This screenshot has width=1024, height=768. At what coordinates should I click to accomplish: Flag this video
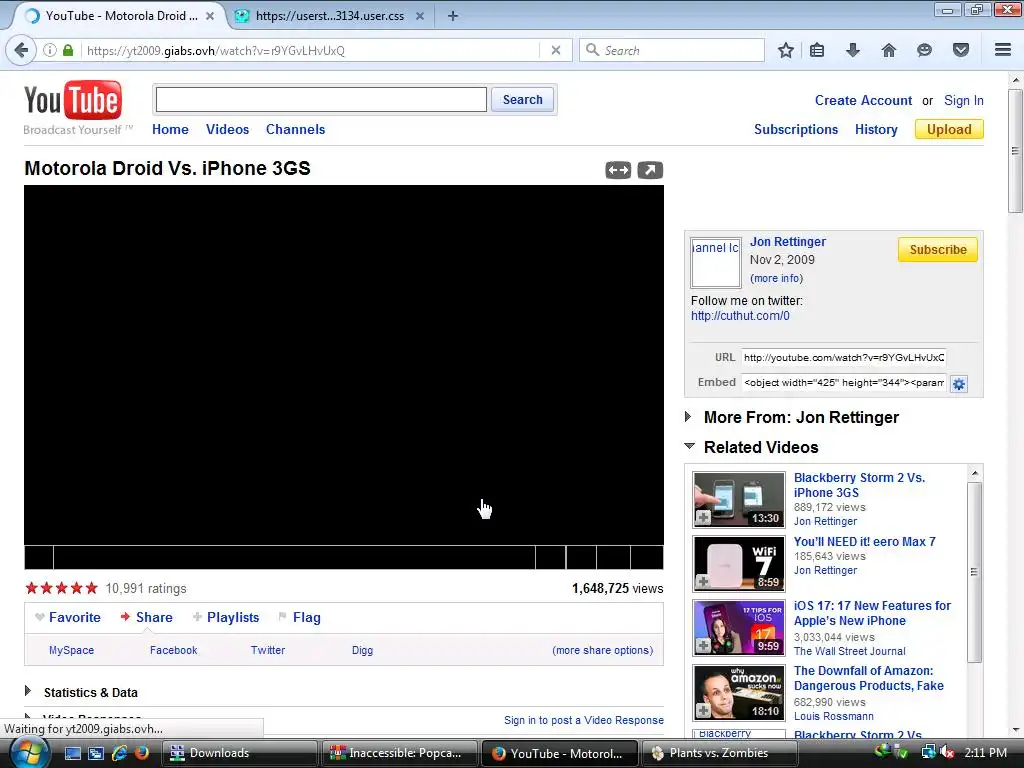[306, 618]
